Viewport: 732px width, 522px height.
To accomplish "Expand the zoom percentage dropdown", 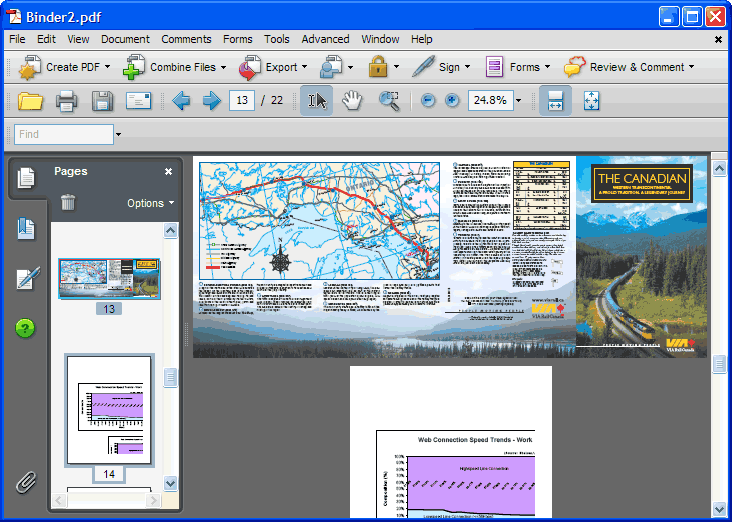I will 518,101.
